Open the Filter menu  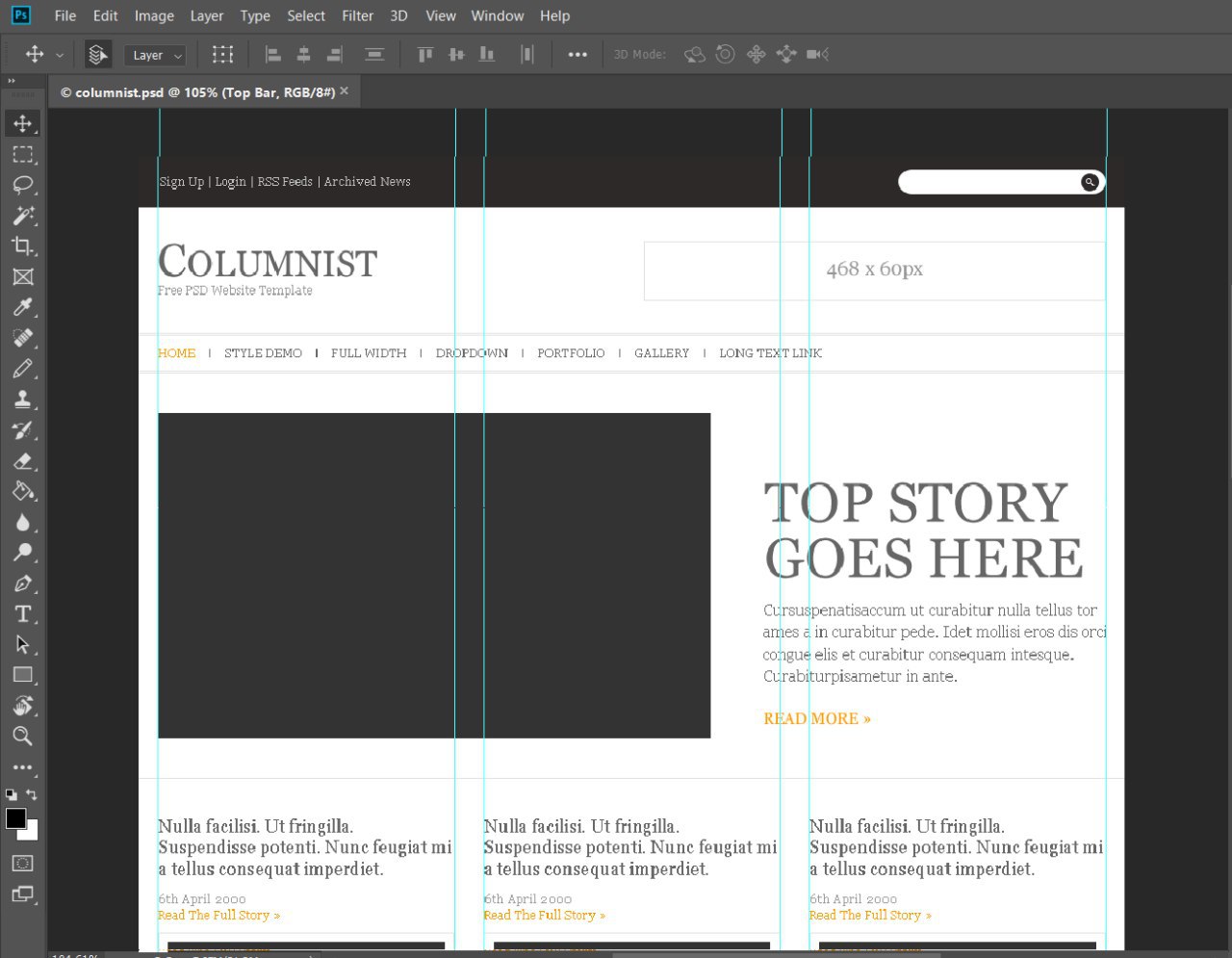[357, 15]
